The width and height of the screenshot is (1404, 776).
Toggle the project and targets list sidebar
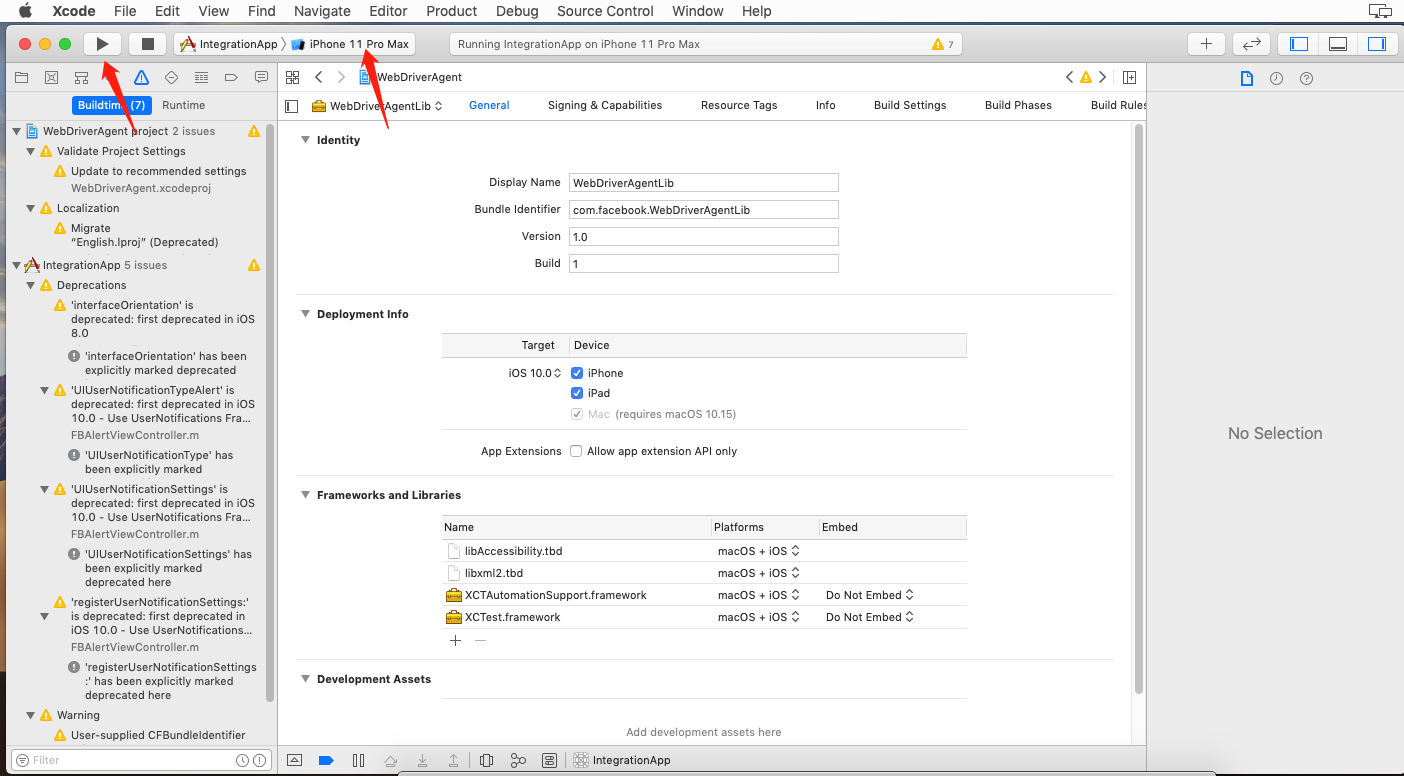292,105
